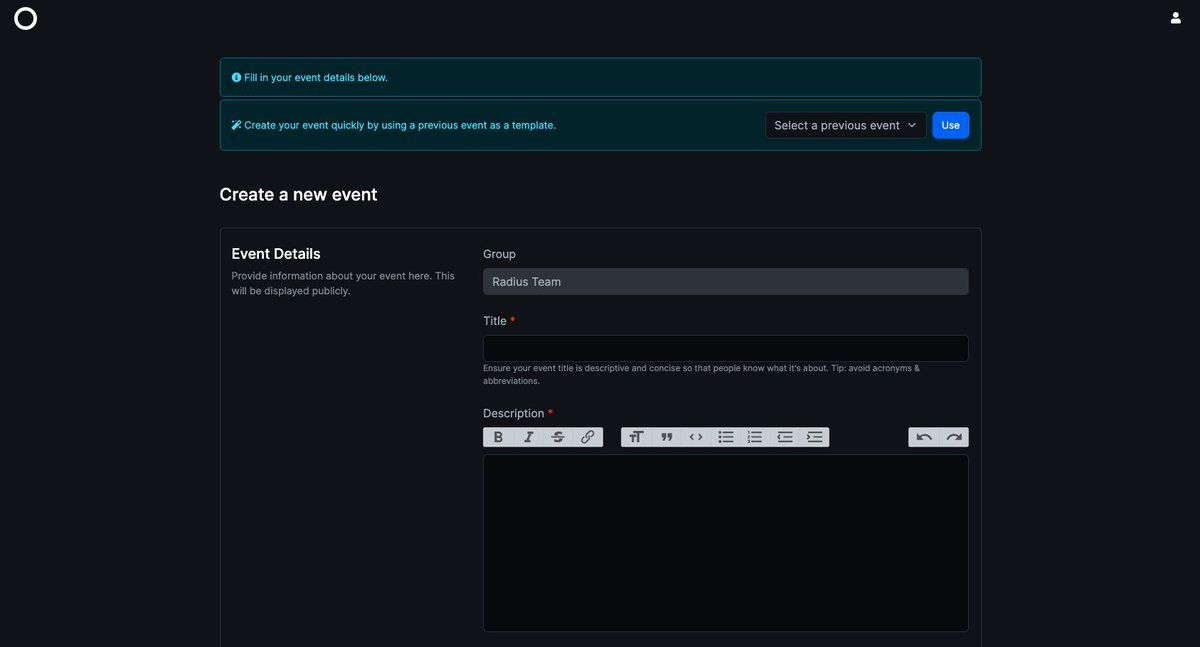Apply strikethrough formatting
Viewport: 1200px width, 647px height.
[558, 437]
